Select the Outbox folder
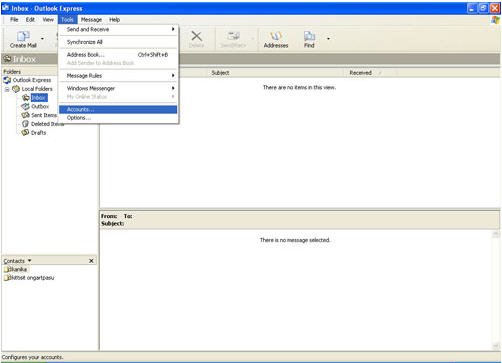Screen dimensions: 502x363 [x=40, y=106]
